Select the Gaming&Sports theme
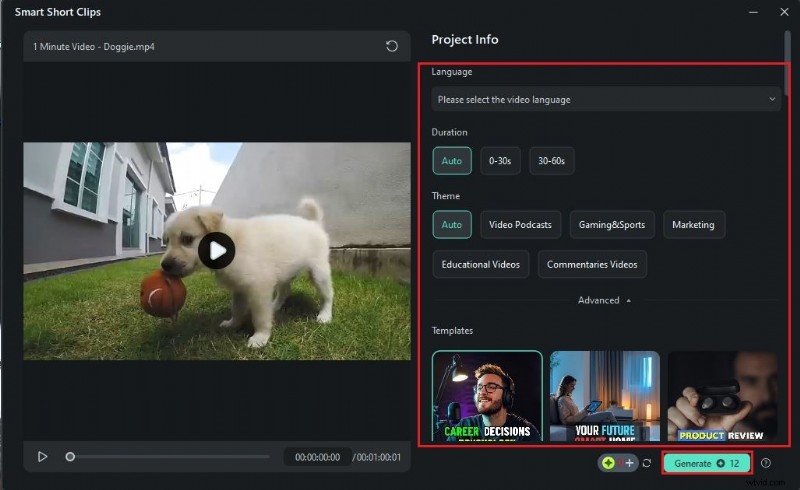The height and width of the screenshot is (490, 800). pyautogui.click(x=610, y=225)
